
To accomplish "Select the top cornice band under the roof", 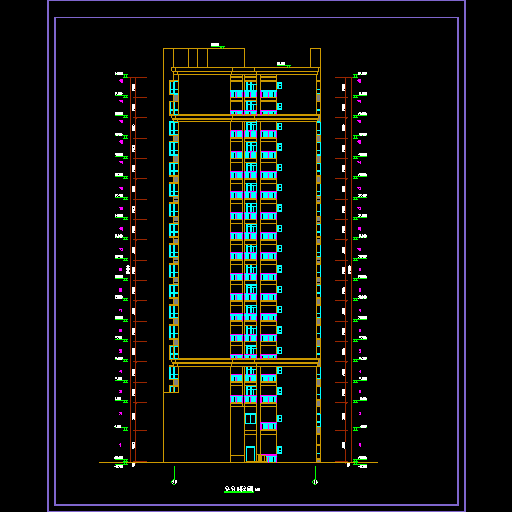I will pos(246,71).
